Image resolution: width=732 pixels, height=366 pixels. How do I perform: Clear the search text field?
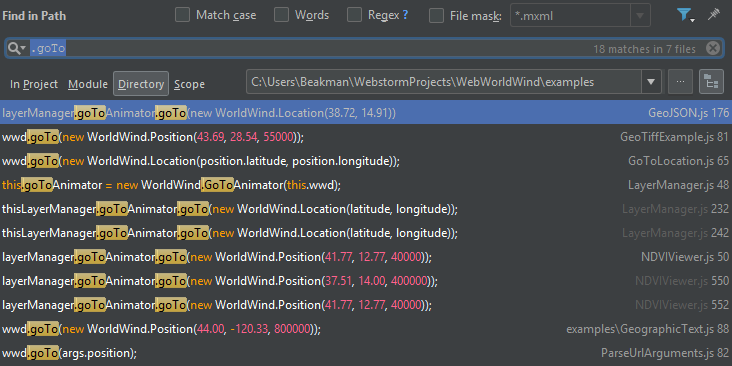713,48
